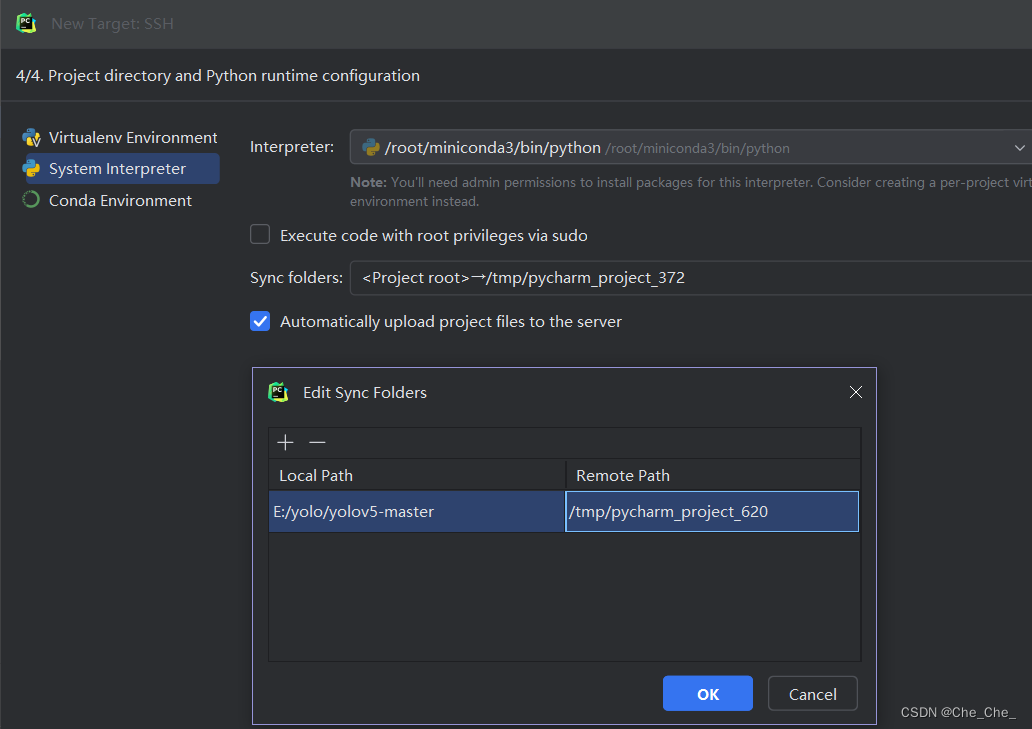Image resolution: width=1032 pixels, height=729 pixels.
Task: Close the Edit Sync Folders dialog
Action: pos(855,392)
